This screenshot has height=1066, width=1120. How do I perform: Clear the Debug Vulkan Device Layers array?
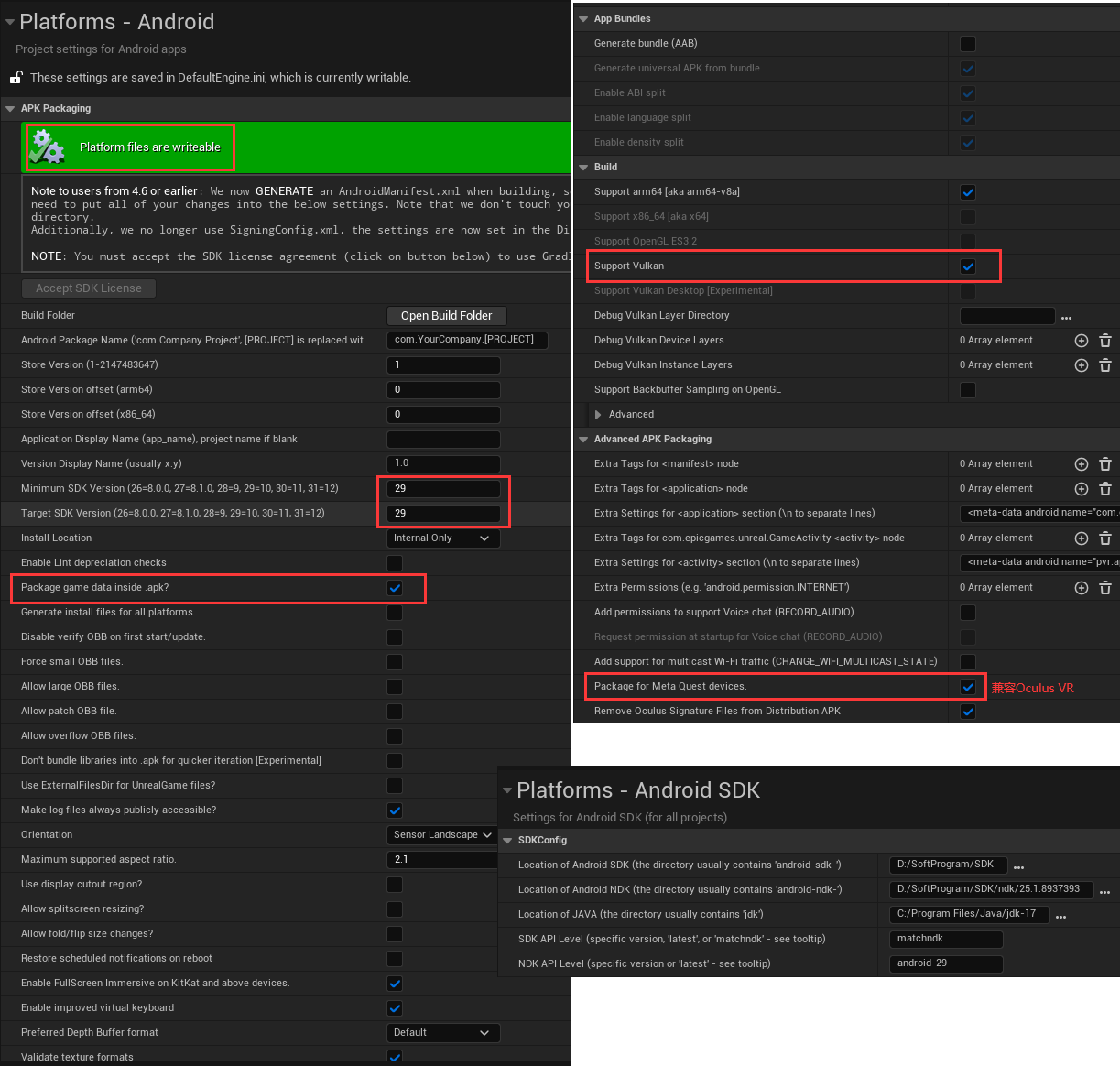pyautogui.click(x=1105, y=341)
